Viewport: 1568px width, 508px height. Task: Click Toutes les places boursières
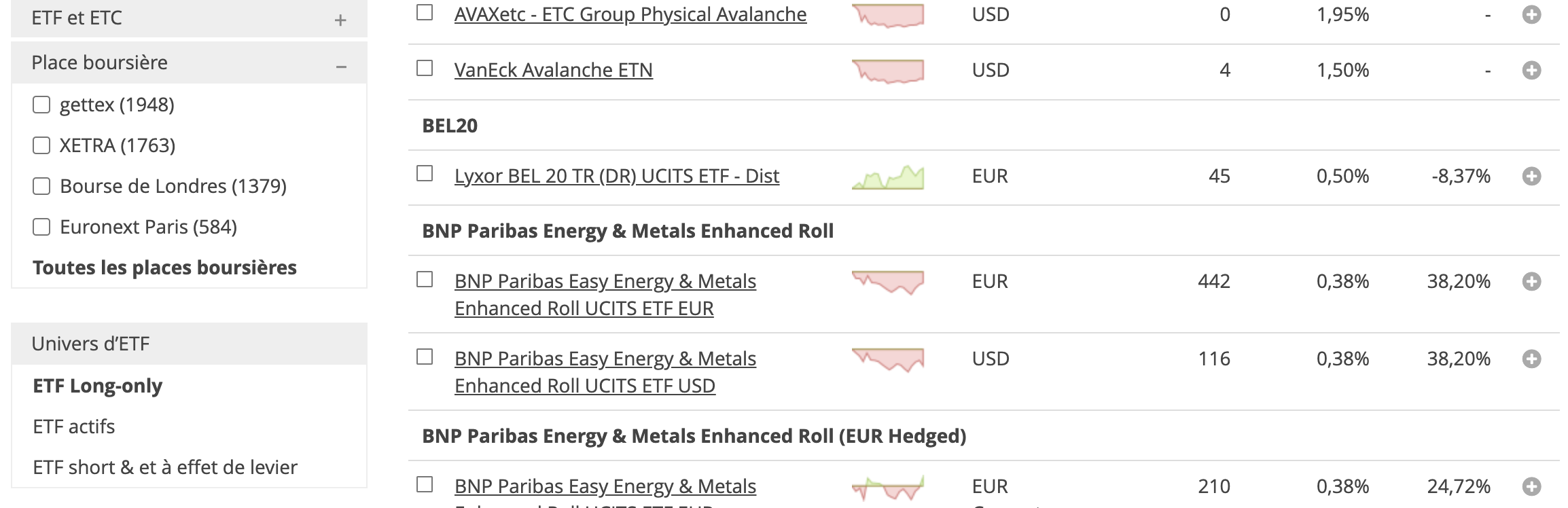coord(164,268)
